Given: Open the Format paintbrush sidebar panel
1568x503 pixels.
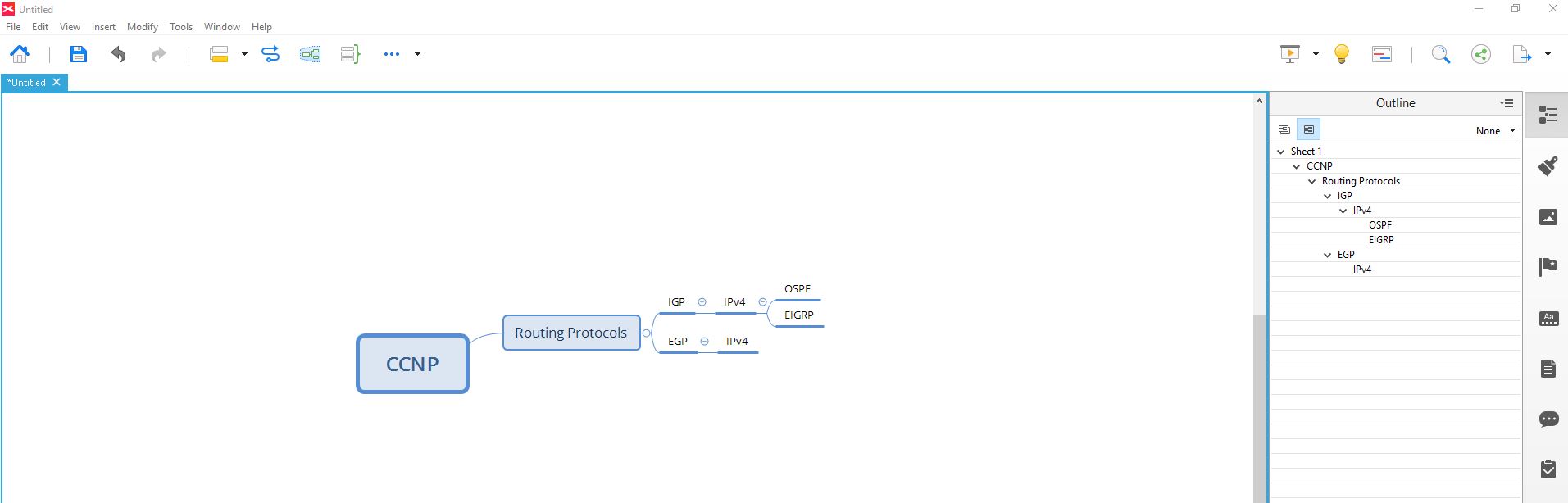Looking at the screenshot, I should 1548,166.
